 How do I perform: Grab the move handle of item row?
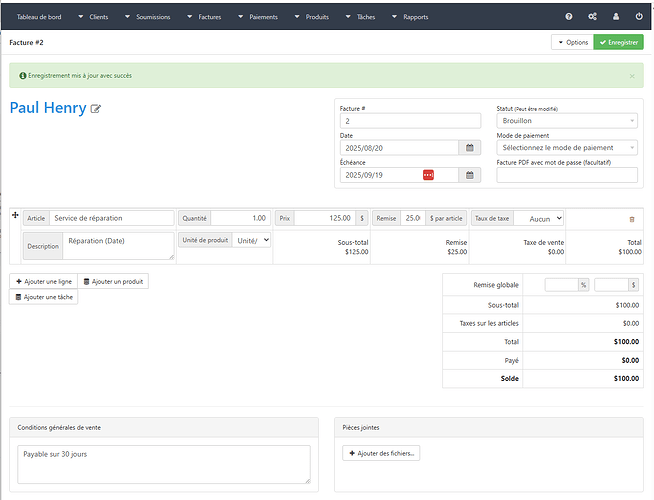[x=15, y=215]
